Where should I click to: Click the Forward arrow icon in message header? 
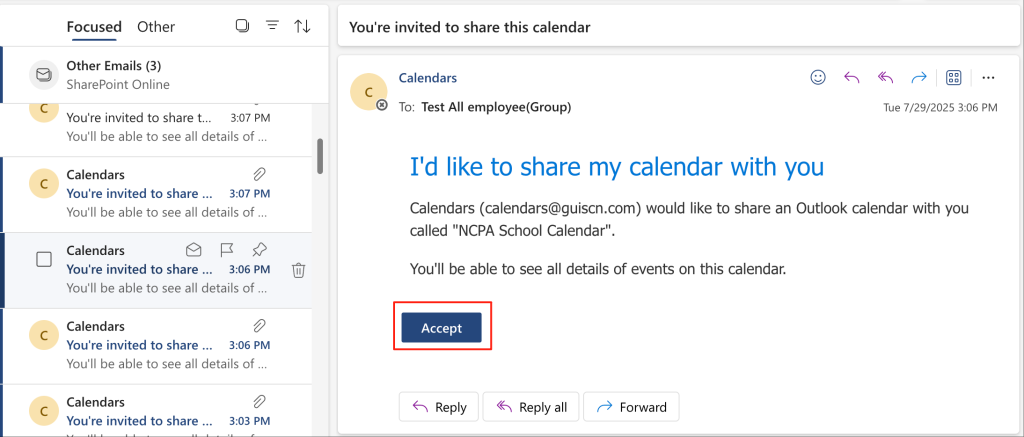(x=919, y=77)
